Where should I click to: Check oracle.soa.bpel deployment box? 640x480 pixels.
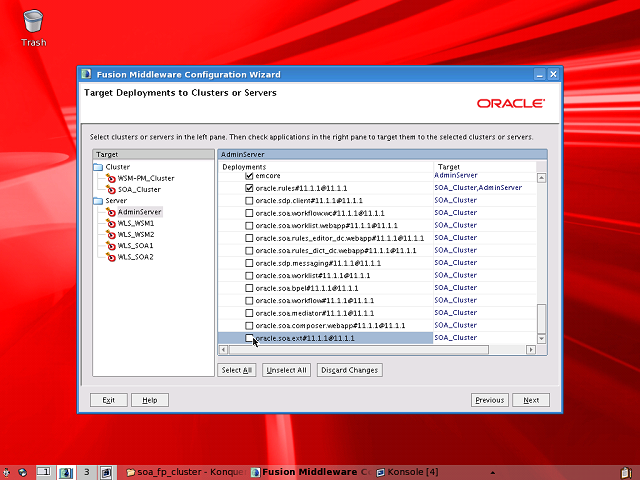pos(249,288)
